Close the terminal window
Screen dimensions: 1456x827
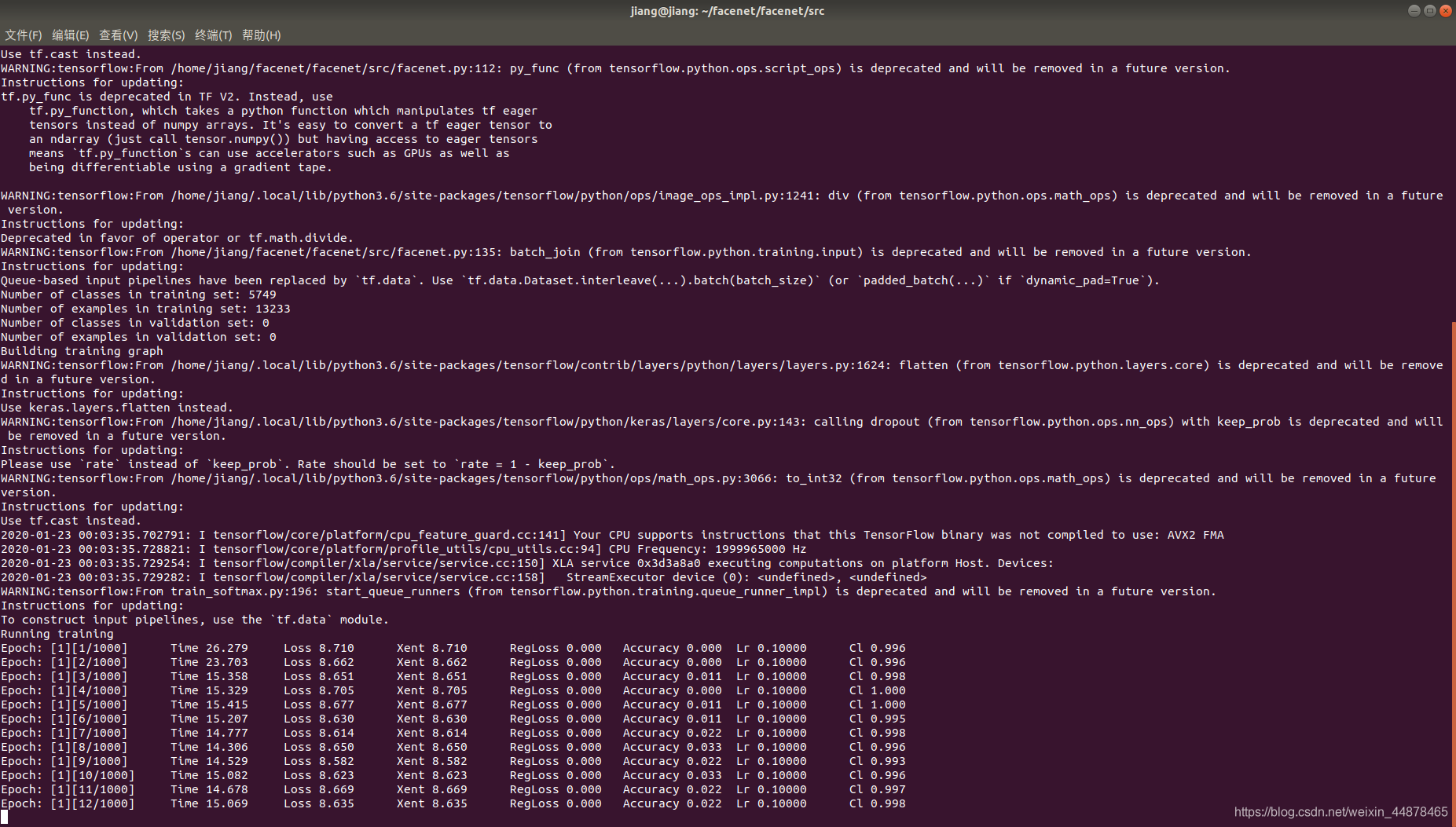point(1445,11)
